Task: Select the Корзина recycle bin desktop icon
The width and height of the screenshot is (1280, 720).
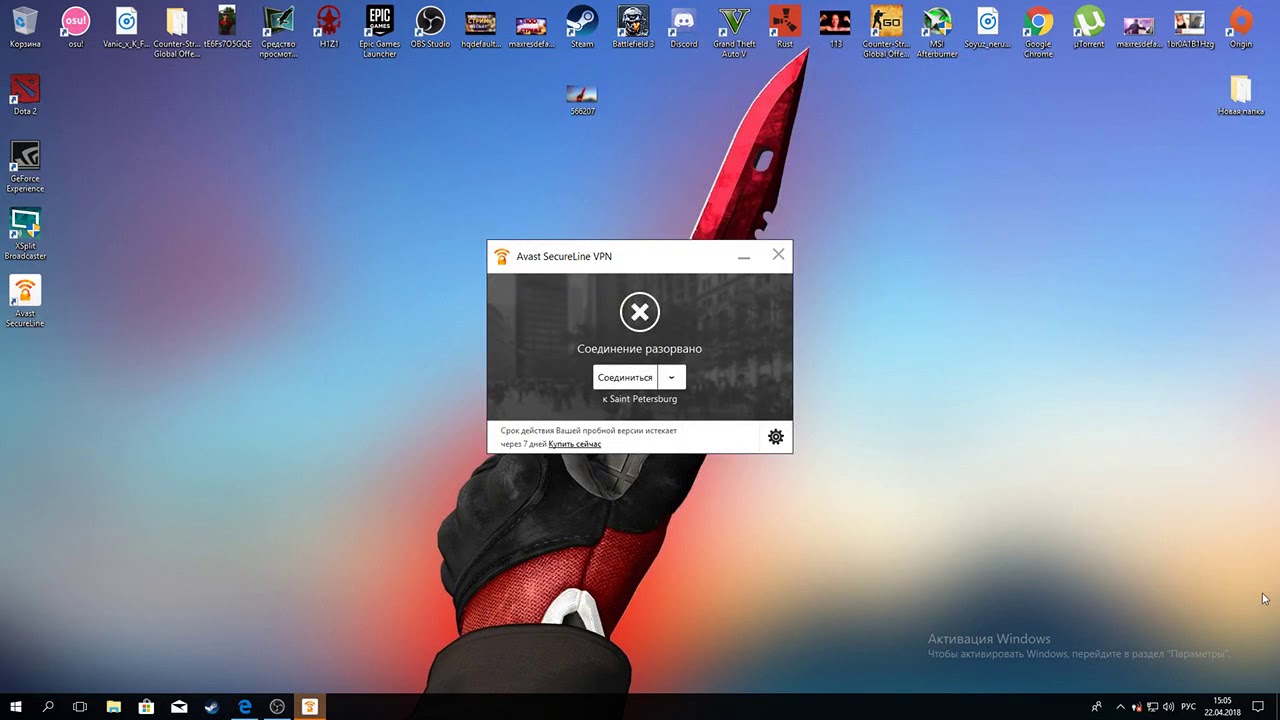Action: tap(25, 28)
